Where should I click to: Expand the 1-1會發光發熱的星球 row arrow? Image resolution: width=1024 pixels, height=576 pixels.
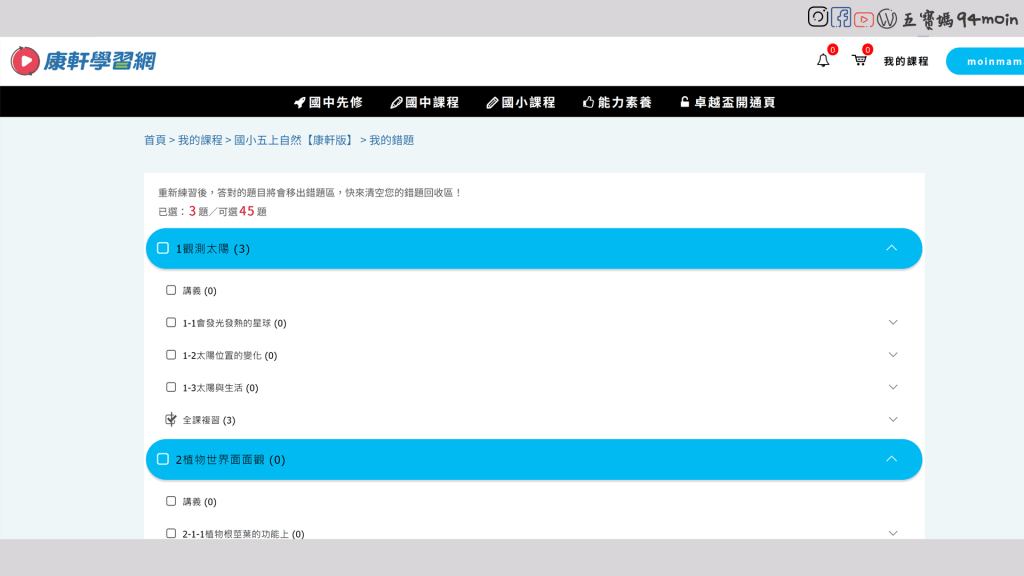(x=893, y=322)
